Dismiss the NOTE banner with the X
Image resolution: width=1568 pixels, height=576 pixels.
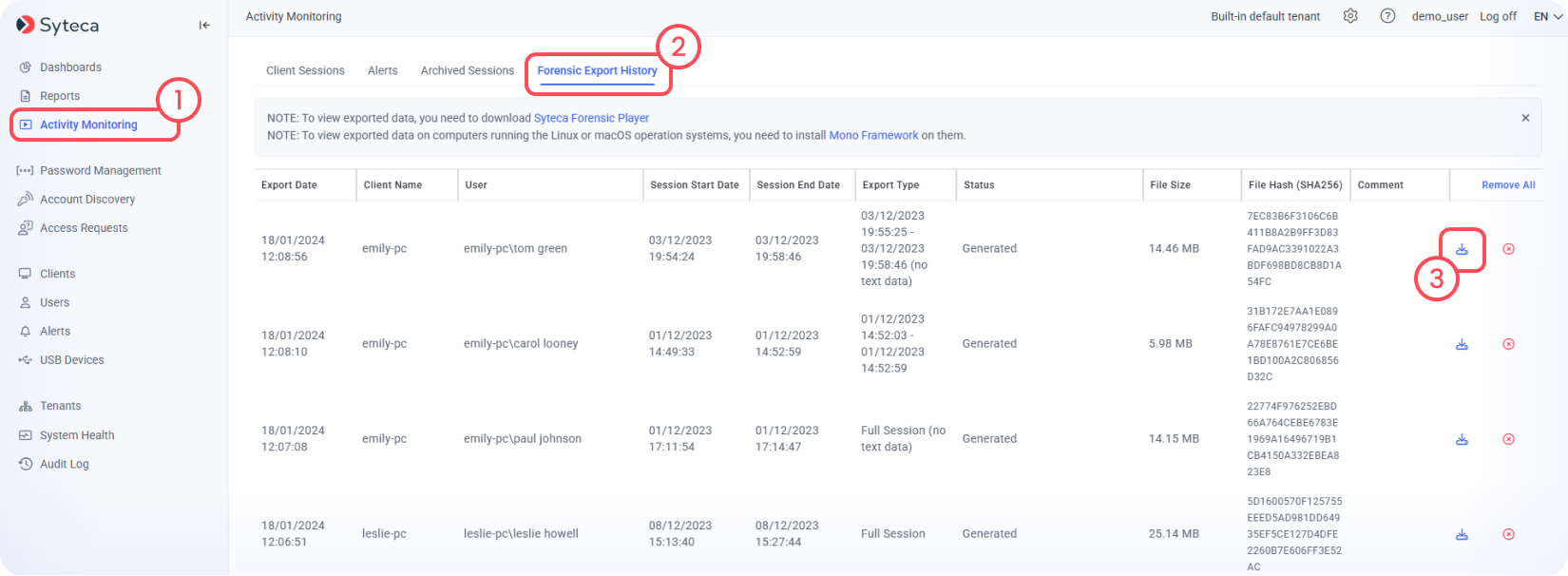click(x=1525, y=118)
